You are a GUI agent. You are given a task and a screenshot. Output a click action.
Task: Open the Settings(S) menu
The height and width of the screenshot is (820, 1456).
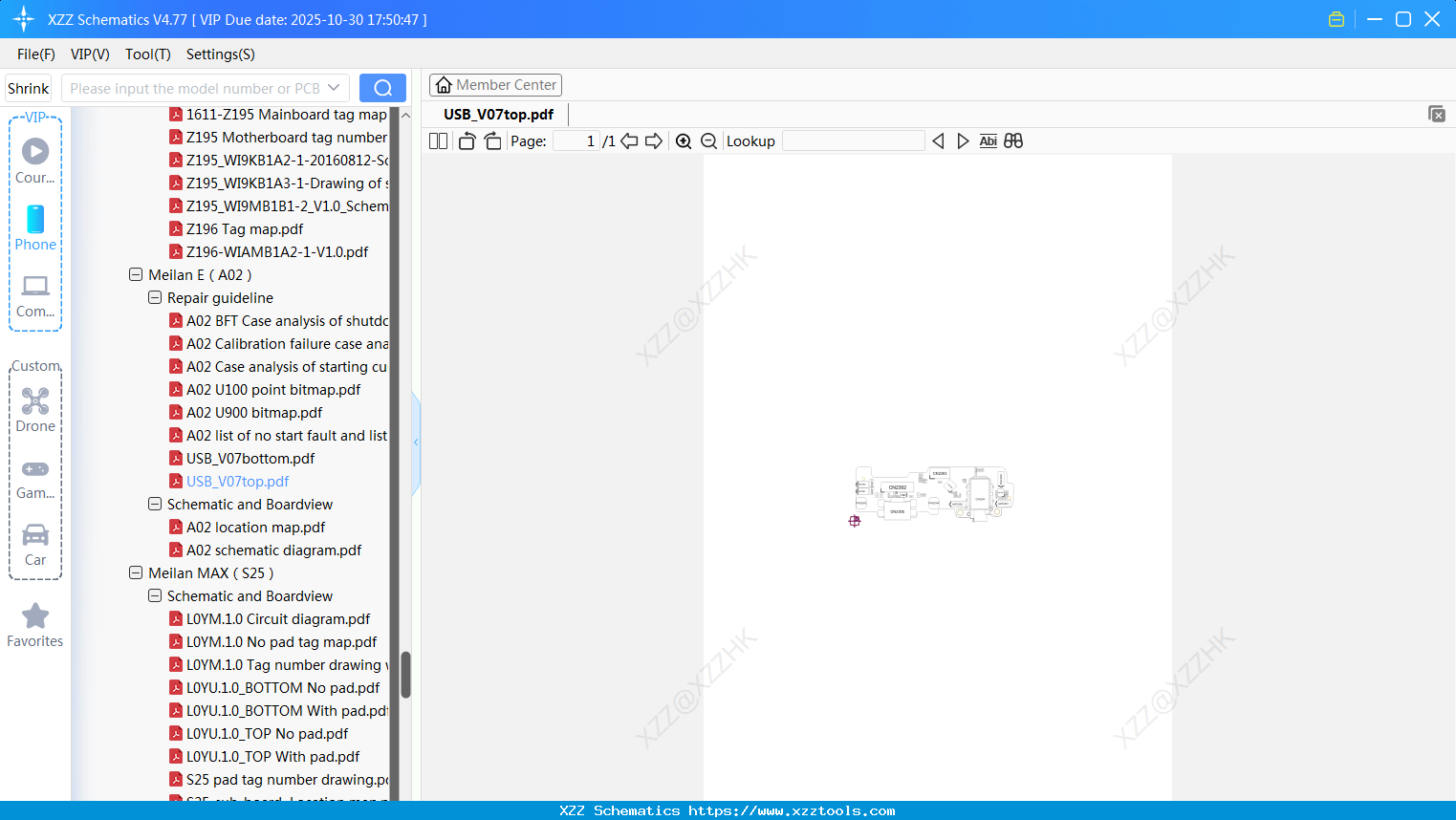click(x=221, y=54)
